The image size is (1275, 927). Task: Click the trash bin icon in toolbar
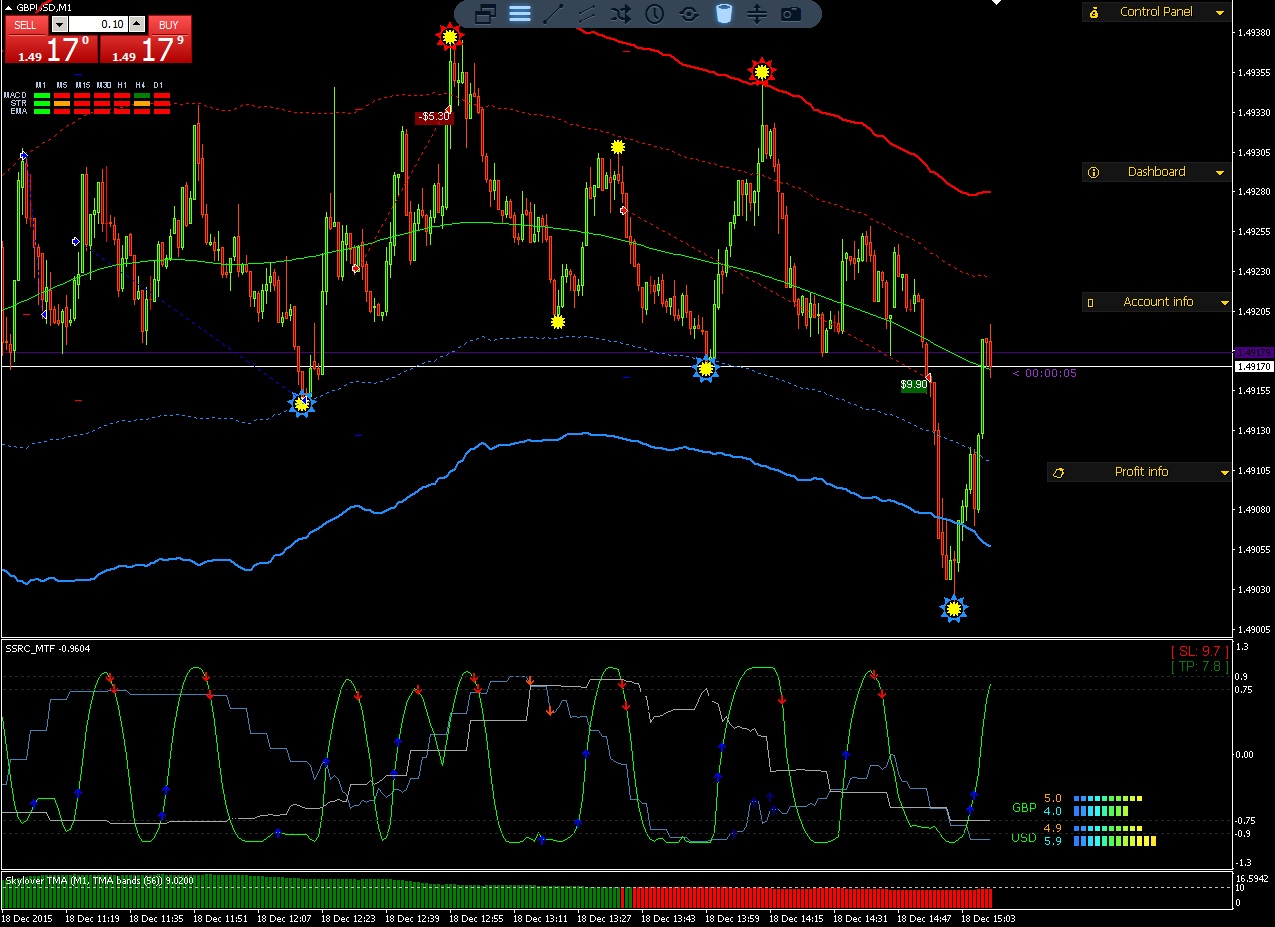[723, 13]
